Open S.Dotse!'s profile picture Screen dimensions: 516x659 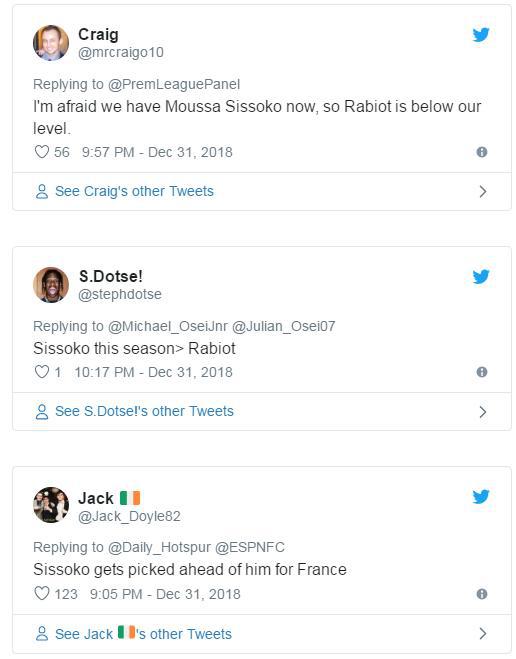click(x=51, y=285)
